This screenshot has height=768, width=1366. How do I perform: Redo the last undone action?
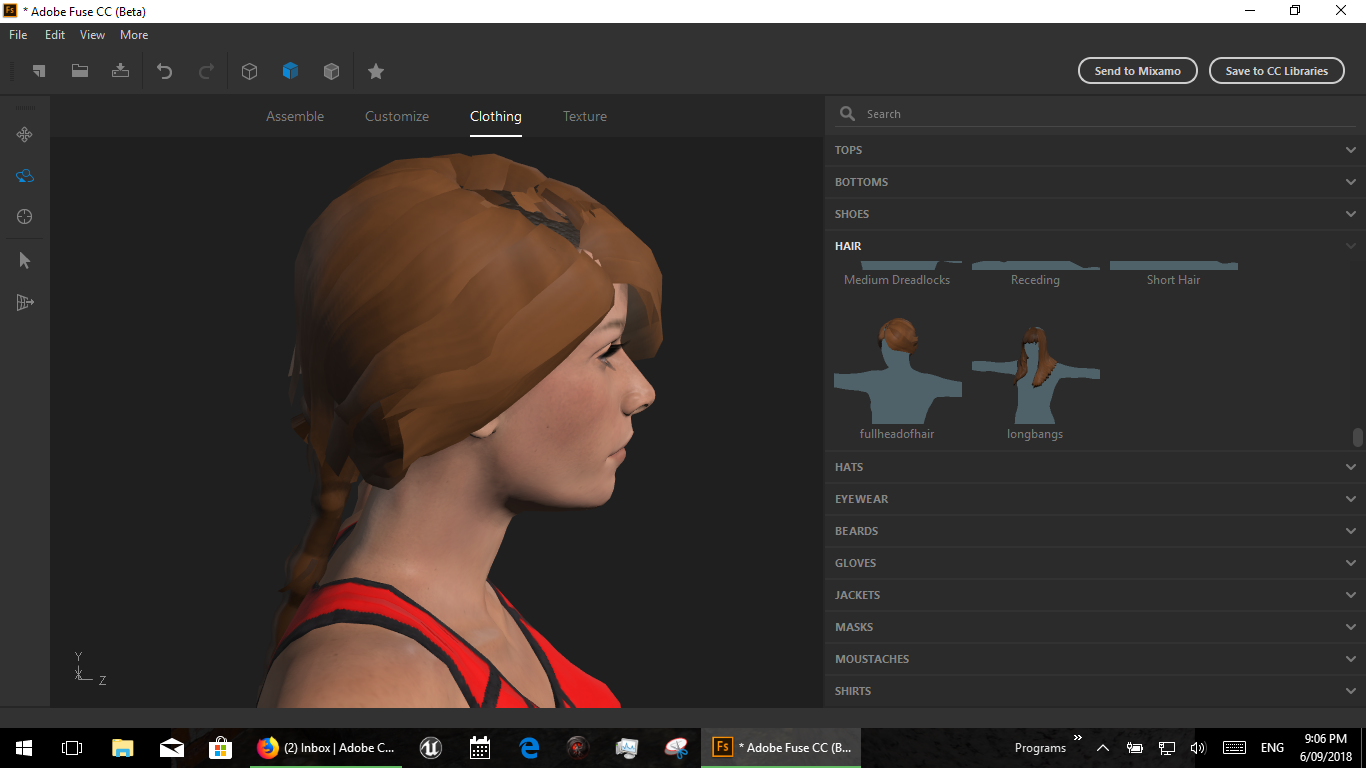tap(206, 71)
